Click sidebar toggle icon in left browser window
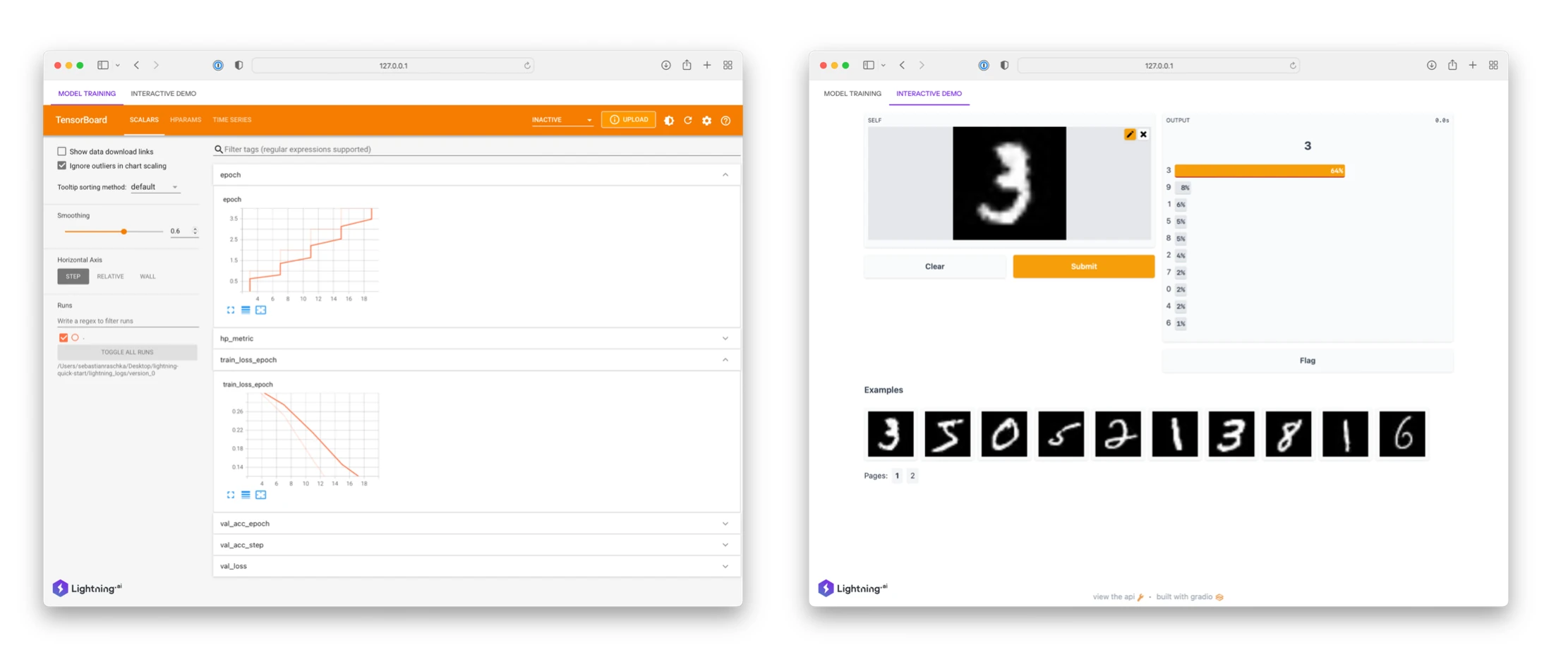Image resolution: width=1568 pixels, height=669 pixels. (x=103, y=65)
